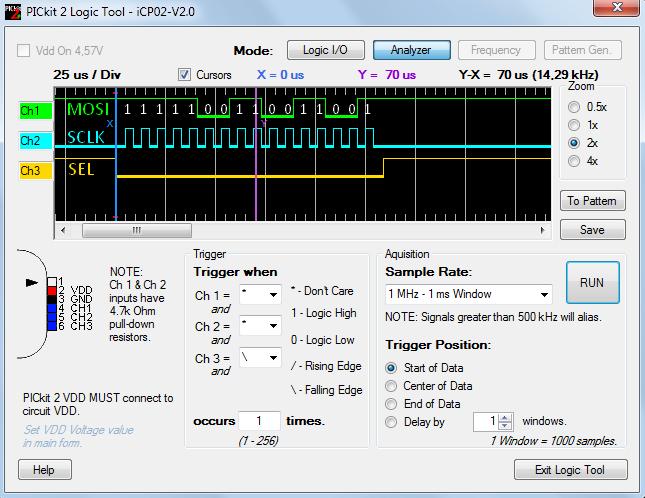645x498 pixels.
Task: Click the Falling Edge legend entry
Action: pyautogui.click(x=327, y=390)
